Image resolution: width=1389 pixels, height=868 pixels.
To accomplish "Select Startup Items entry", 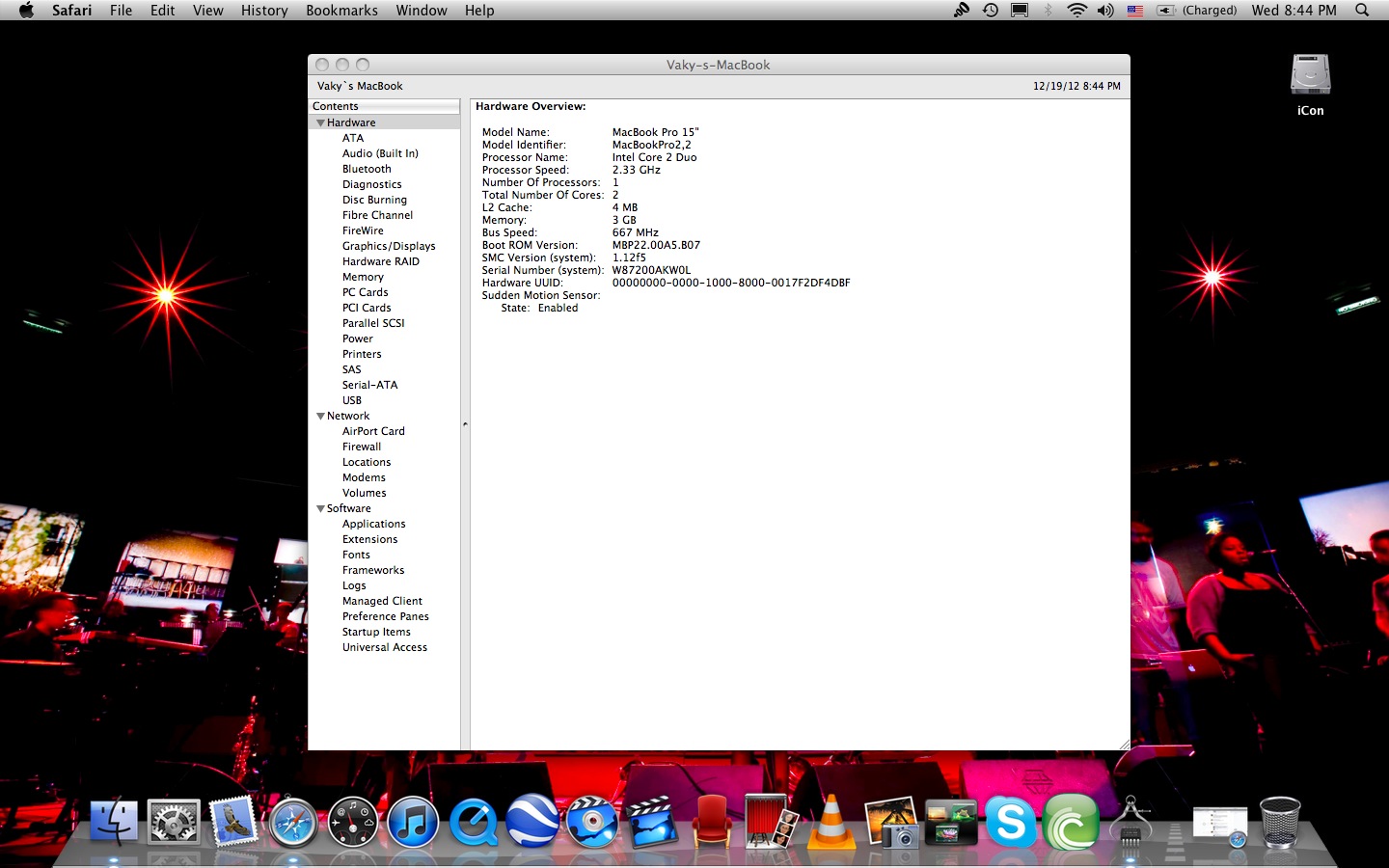I will pos(376,632).
